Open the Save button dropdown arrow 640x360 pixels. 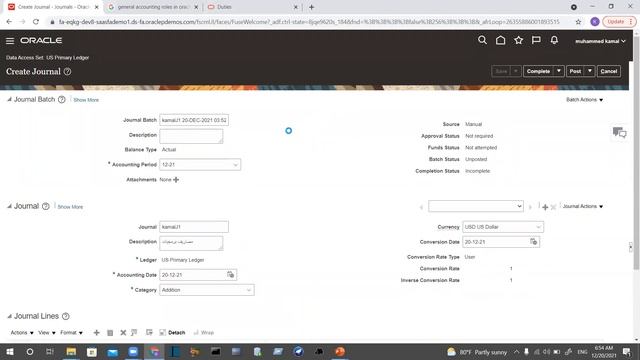click(516, 71)
